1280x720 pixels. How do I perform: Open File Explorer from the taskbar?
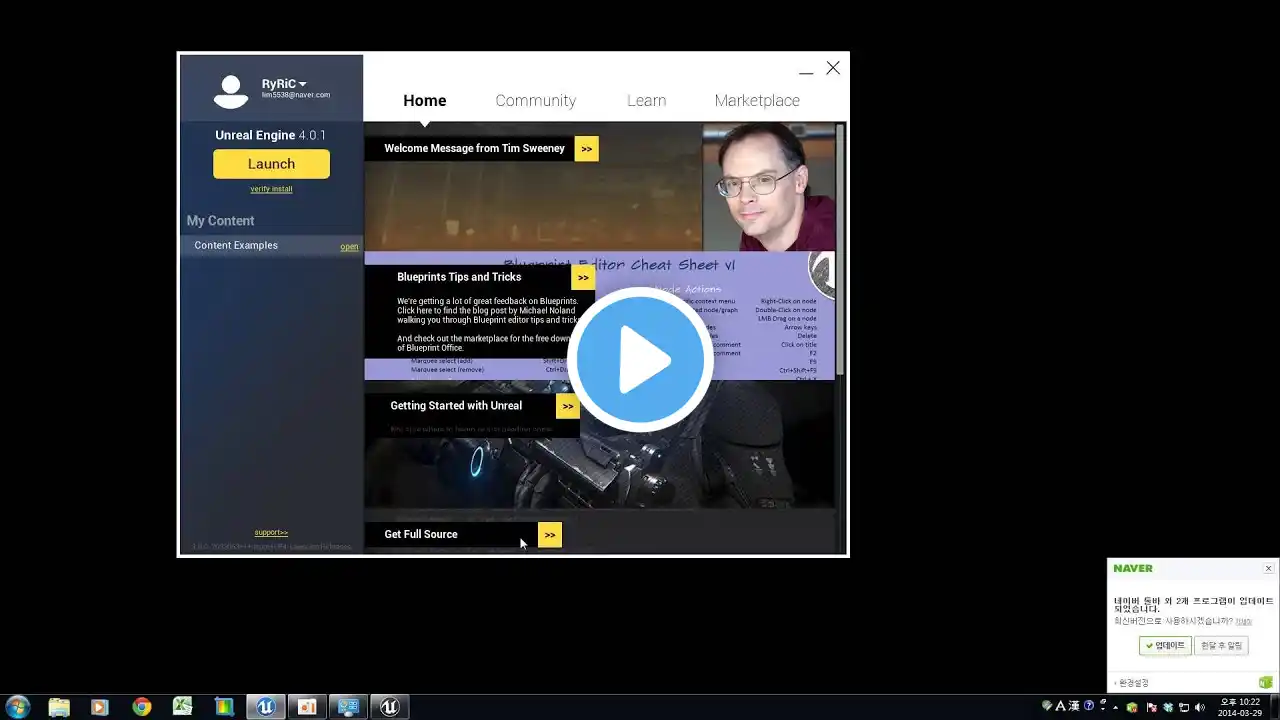59,707
